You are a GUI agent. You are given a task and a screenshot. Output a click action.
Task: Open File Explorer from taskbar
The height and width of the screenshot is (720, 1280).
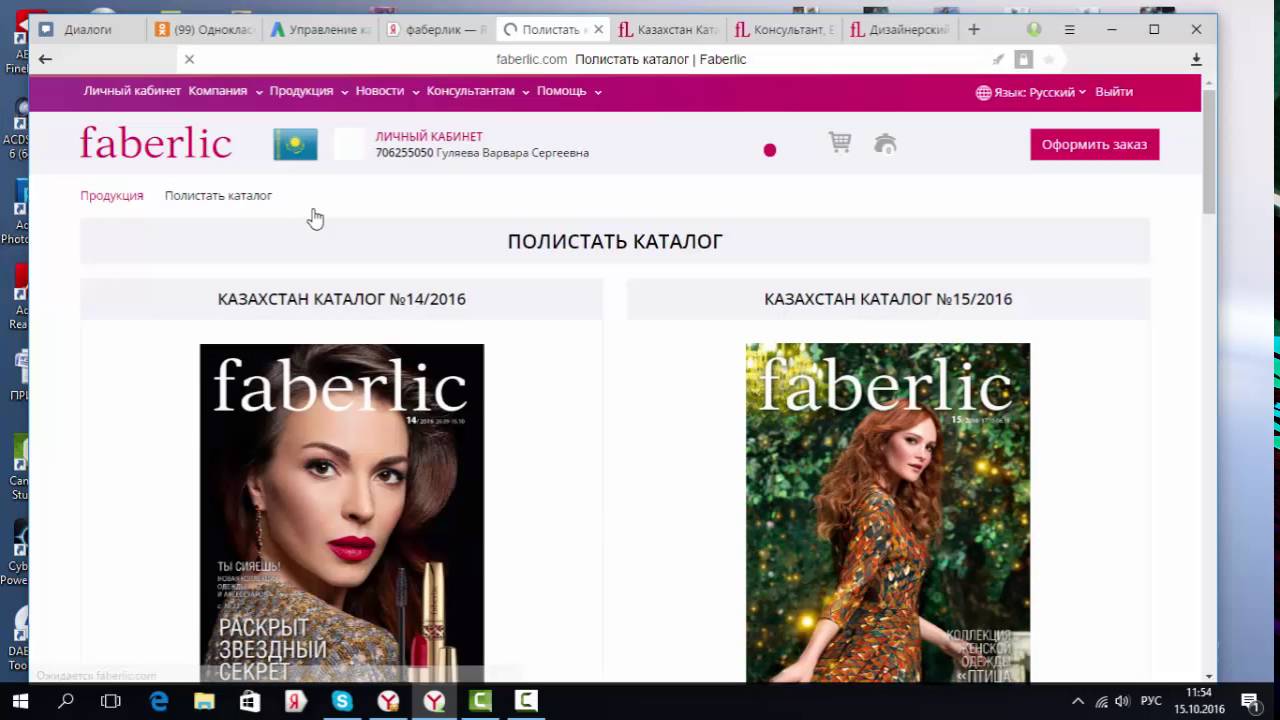click(204, 701)
